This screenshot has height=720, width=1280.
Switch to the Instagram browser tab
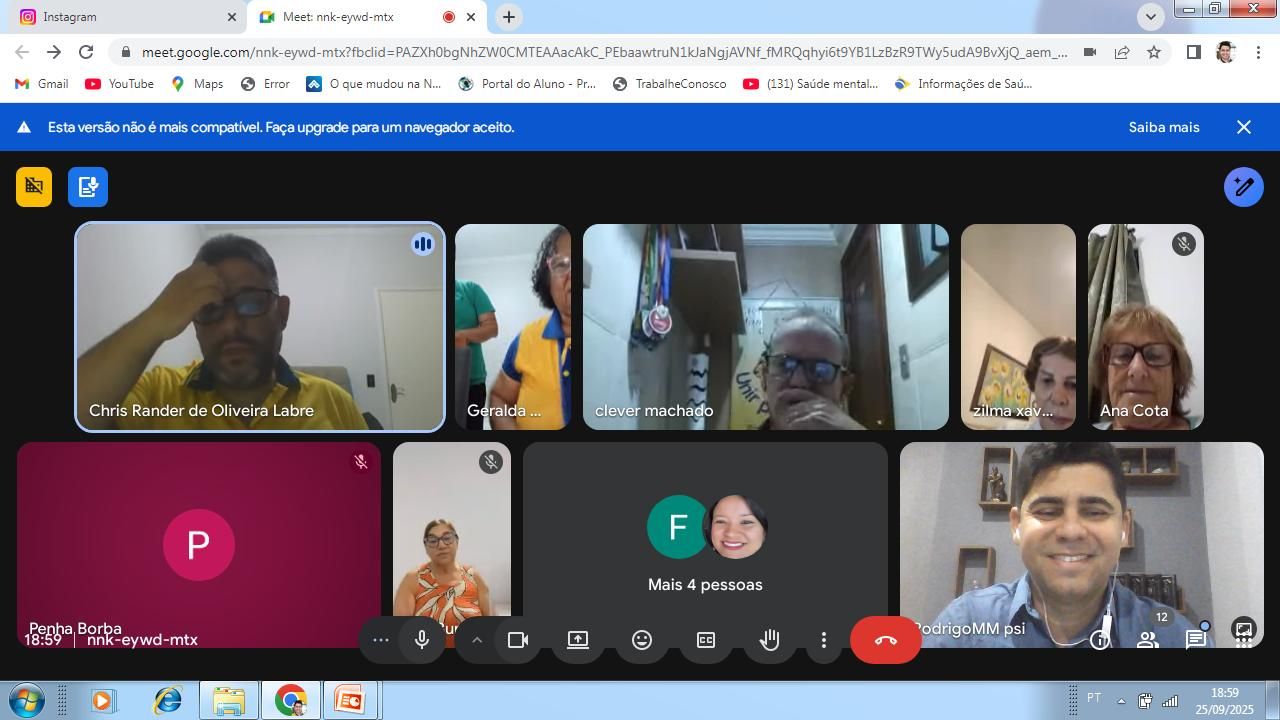tap(120, 17)
